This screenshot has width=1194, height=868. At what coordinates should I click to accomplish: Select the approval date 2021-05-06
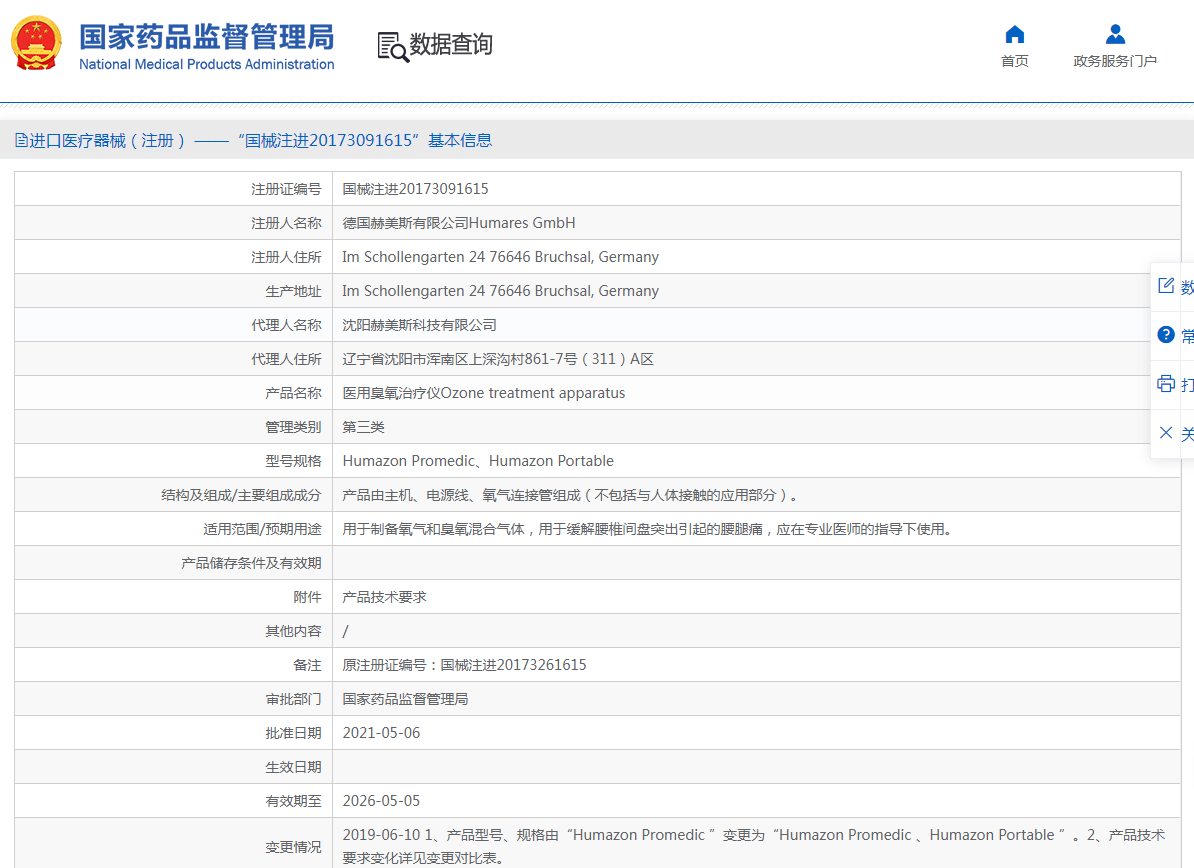[x=382, y=732]
